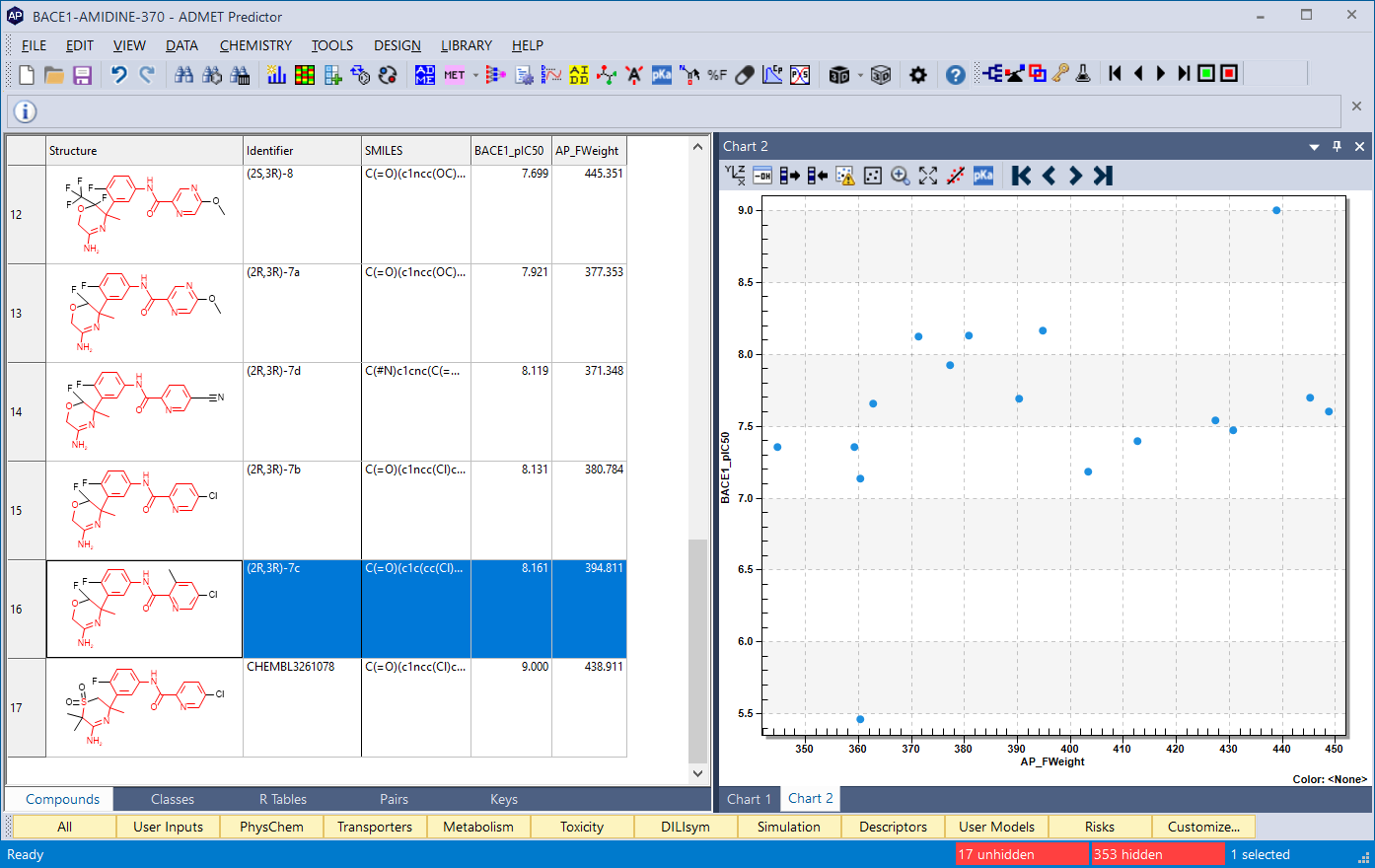This screenshot has width=1375, height=868.
Task: Open the 3D cube dropdown arrow
Action: [x=860, y=75]
